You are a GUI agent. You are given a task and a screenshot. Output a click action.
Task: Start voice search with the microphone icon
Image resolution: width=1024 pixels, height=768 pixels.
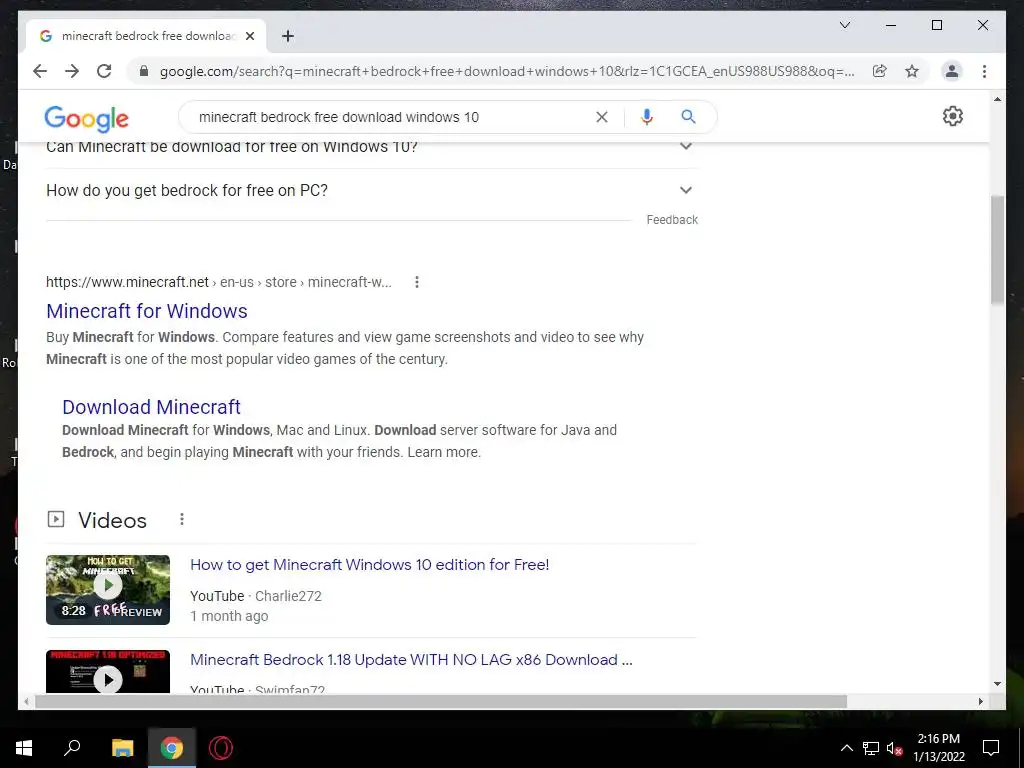click(647, 117)
